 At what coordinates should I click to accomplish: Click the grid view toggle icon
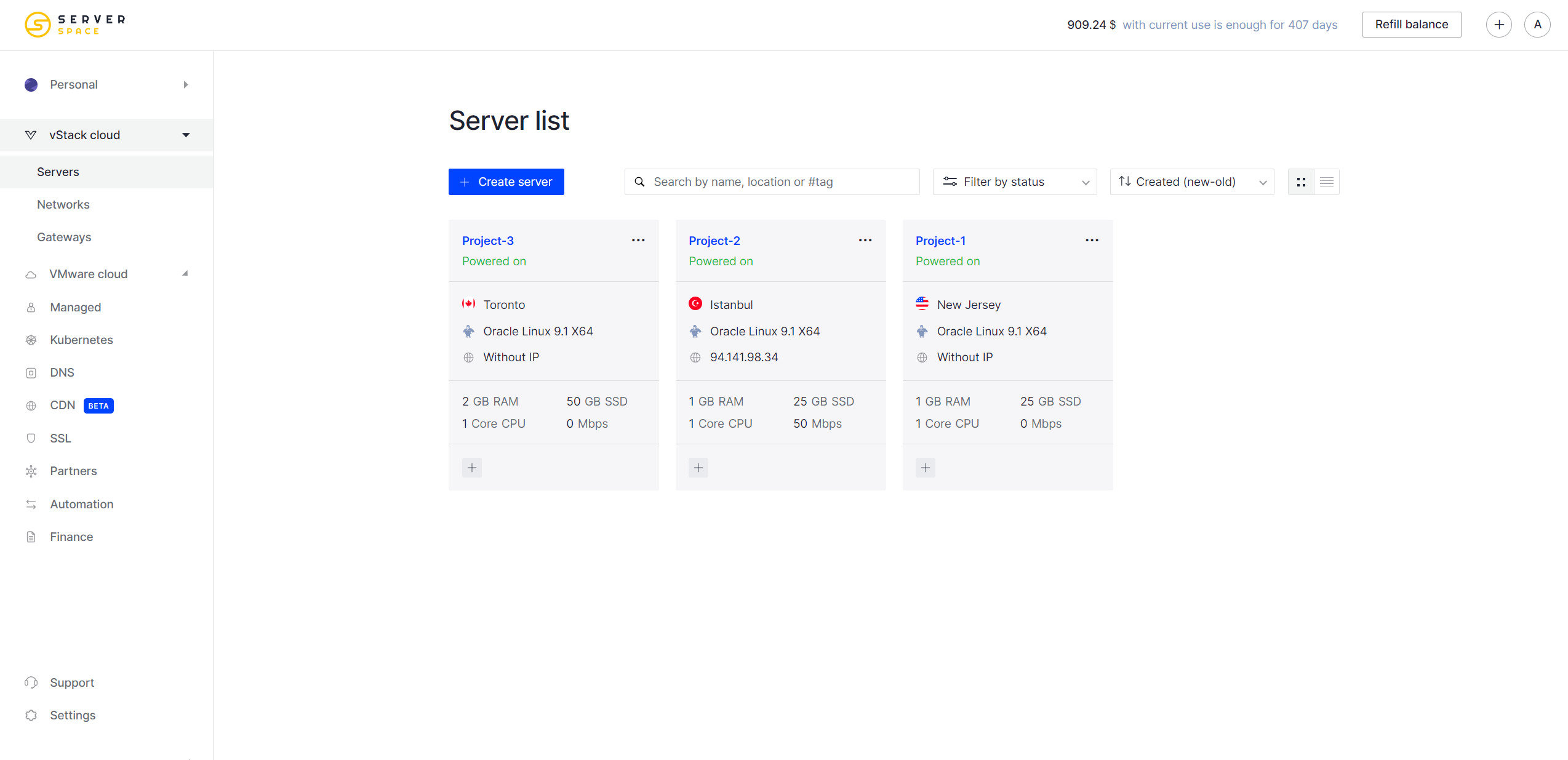tap(1301, 182)
